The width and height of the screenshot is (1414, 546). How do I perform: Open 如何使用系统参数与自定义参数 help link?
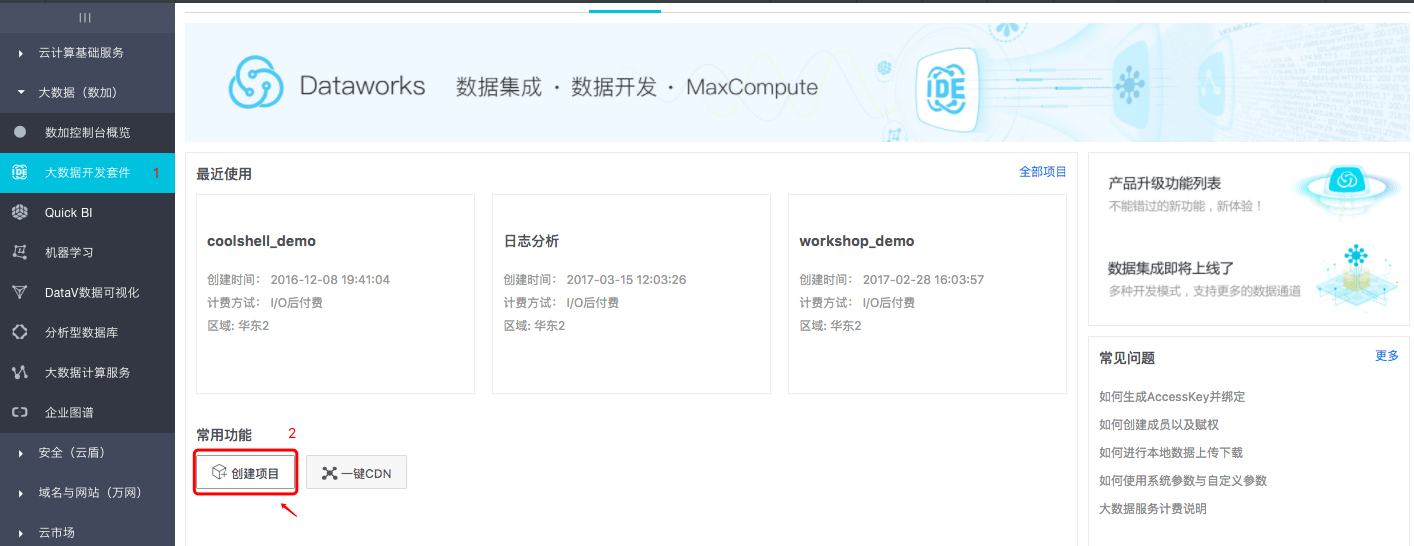(x=1183, y=481)
